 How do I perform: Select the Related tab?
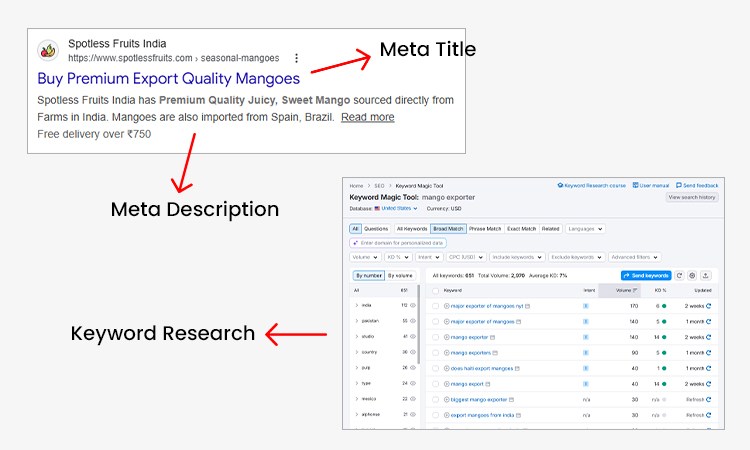pos(551,229)
